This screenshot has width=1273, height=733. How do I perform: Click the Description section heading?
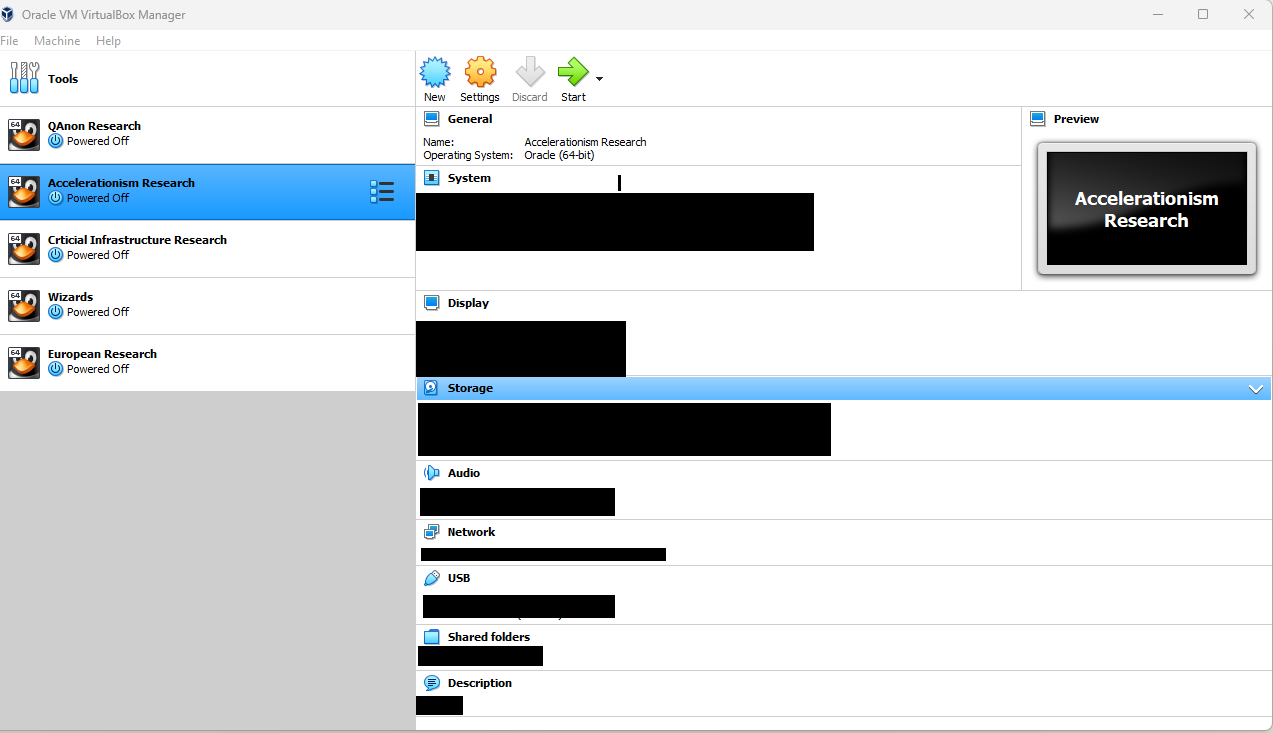pos(480,683)
